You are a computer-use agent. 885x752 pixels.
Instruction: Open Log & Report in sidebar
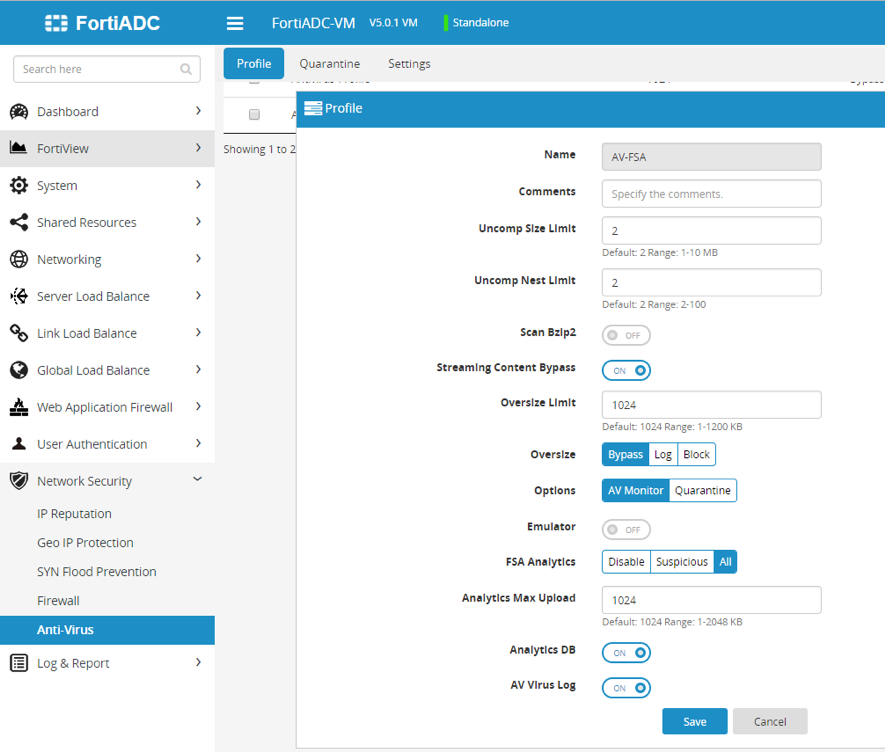click(74, 663)
